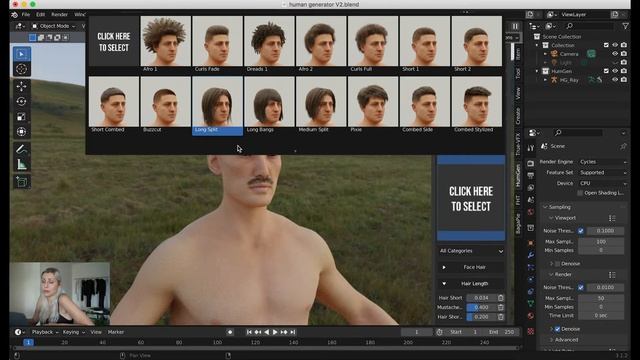Open the Keying menu in timeline
Image resolution: width=640 pixels, height=360 pixels.
73,332
